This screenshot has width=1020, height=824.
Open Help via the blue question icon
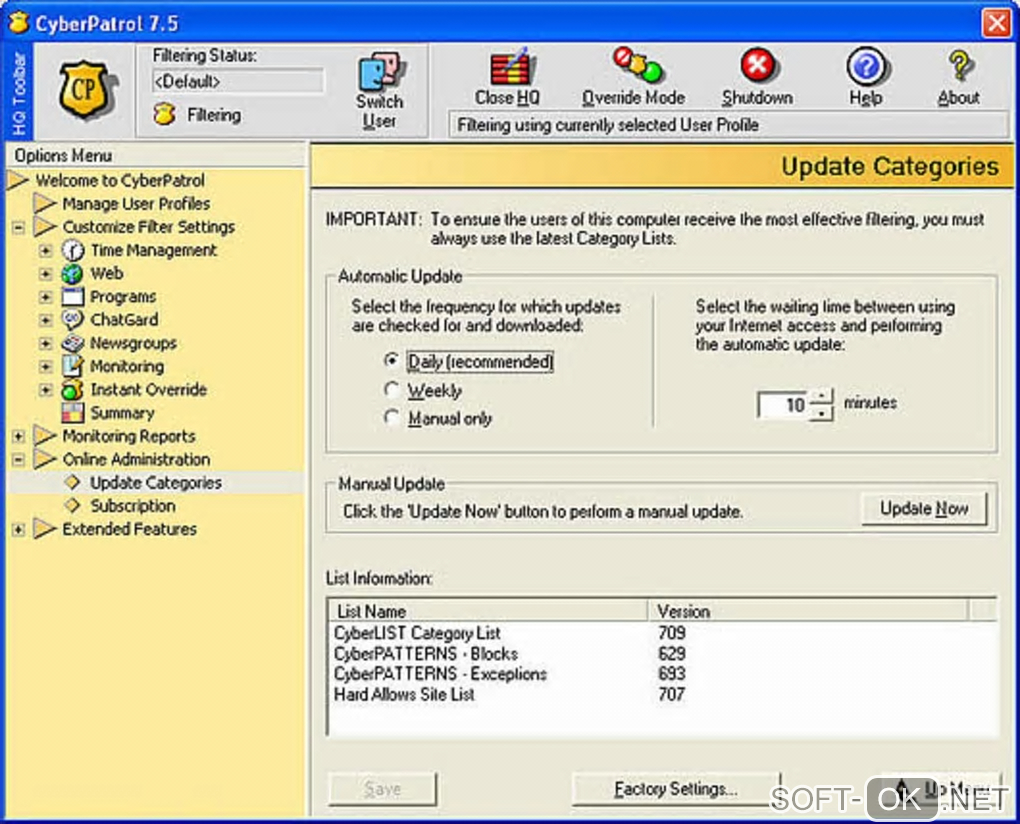[x=866, y=66]
